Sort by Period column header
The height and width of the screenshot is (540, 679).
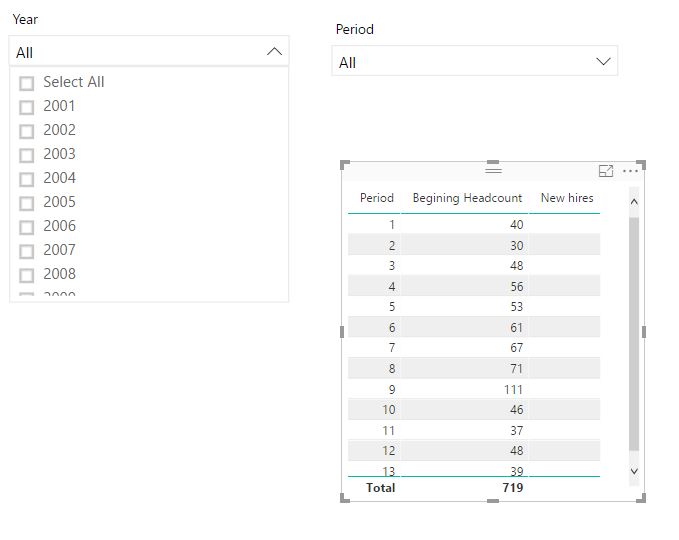377,198
